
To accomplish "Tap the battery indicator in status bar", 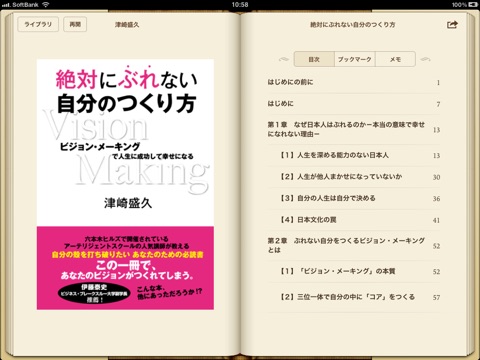I will coord(473,5).
